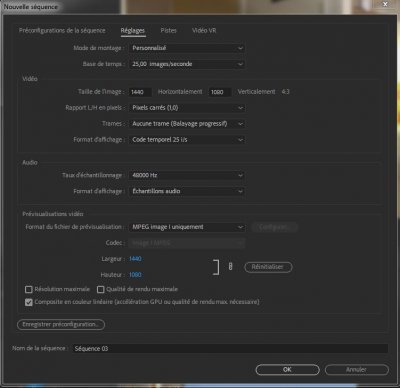The width and height of the screenshot is (400, 388).
Task: Check the Qualité de rendu maximale box
Action: pyautogui.click(x=100, y=289)
